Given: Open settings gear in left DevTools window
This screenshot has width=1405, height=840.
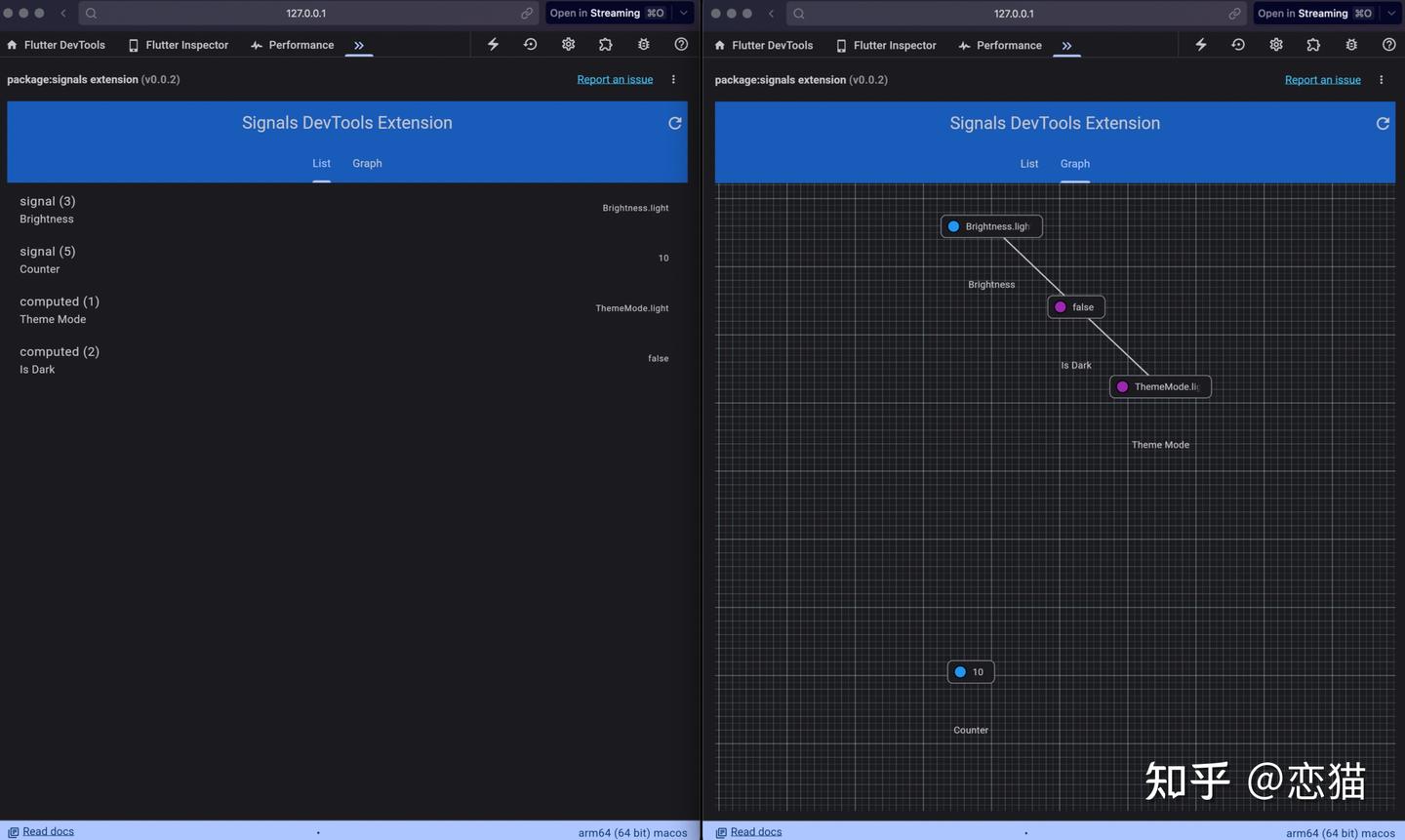Looking at the screenshot, I should click(x=568, y=45).
